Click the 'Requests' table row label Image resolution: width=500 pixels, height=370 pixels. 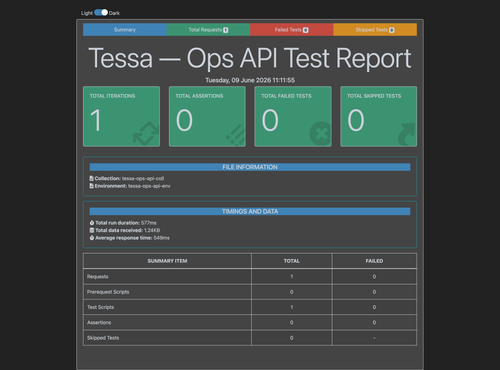[97, 277]
